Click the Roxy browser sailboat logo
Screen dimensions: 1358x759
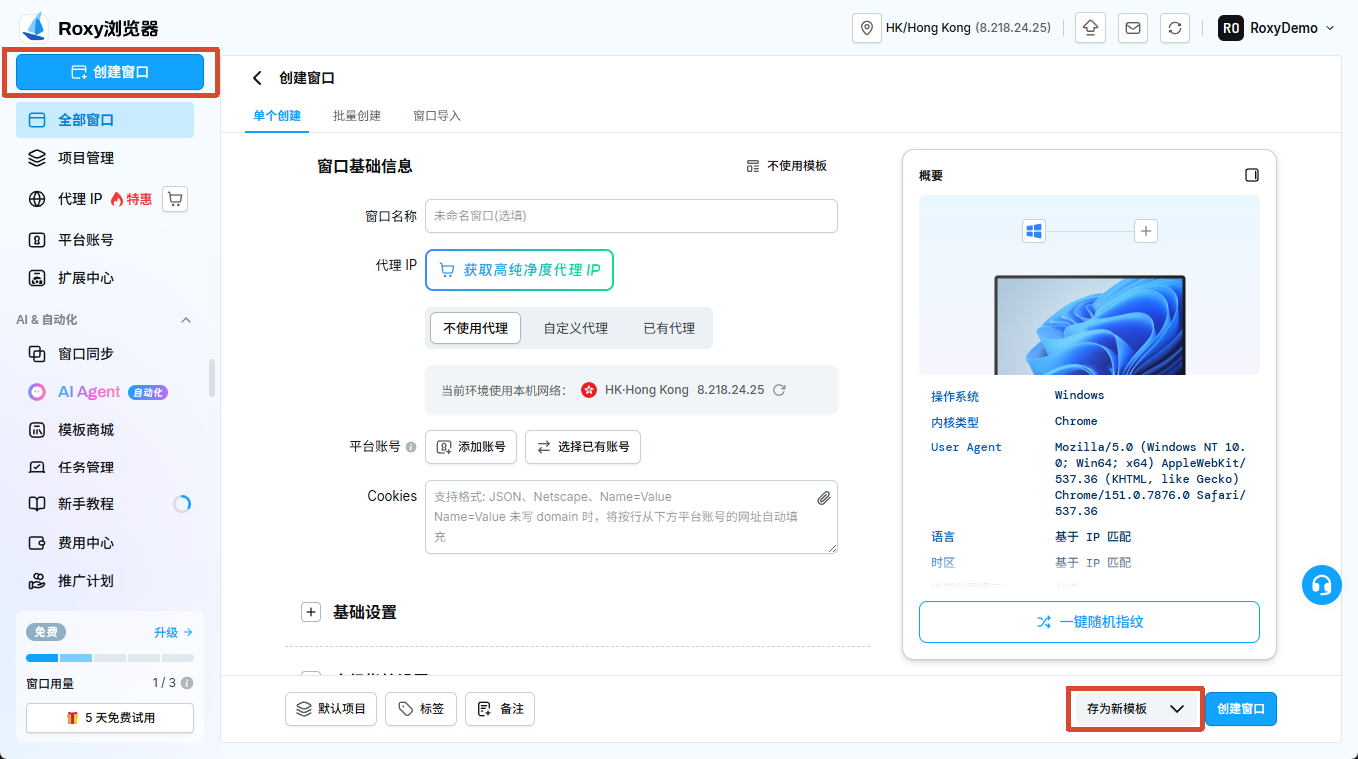pos(35,27)
